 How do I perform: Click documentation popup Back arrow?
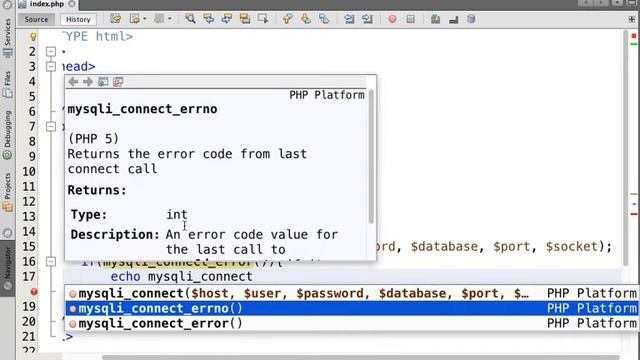73,82
